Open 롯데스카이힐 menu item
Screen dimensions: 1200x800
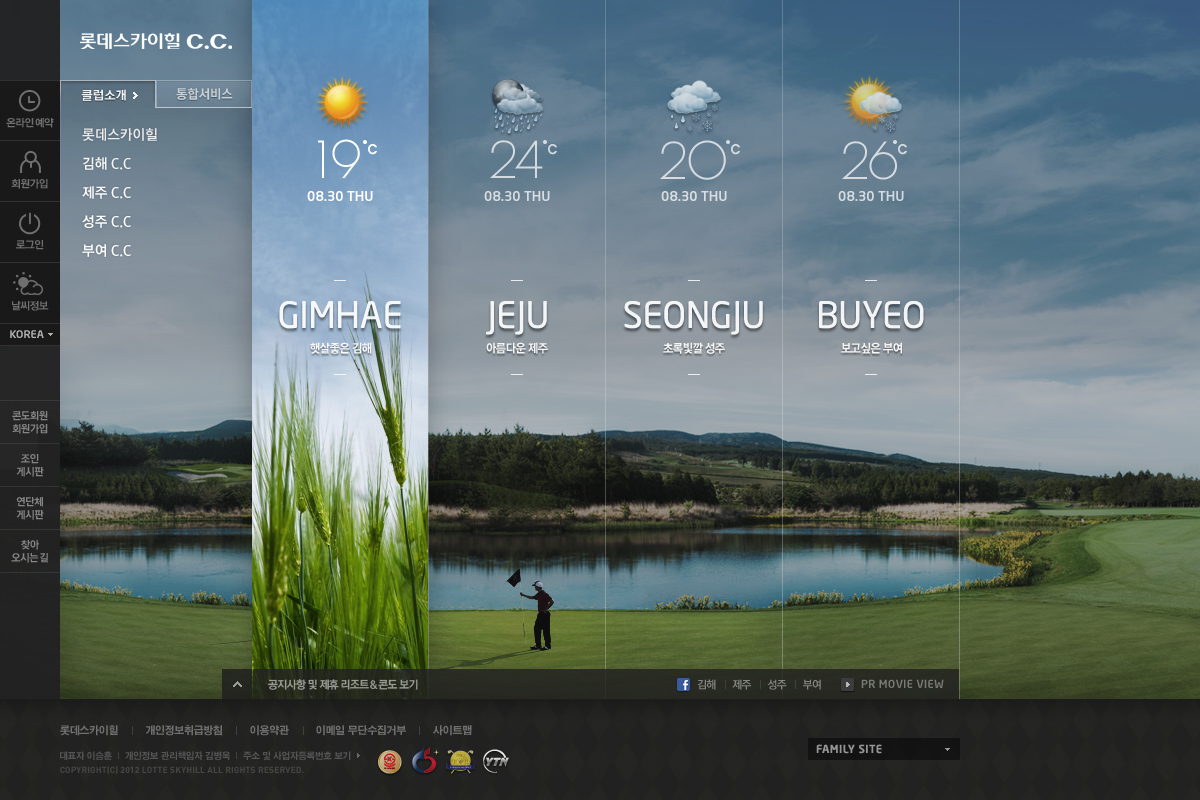pyautogui.click(x=120, y=134)
